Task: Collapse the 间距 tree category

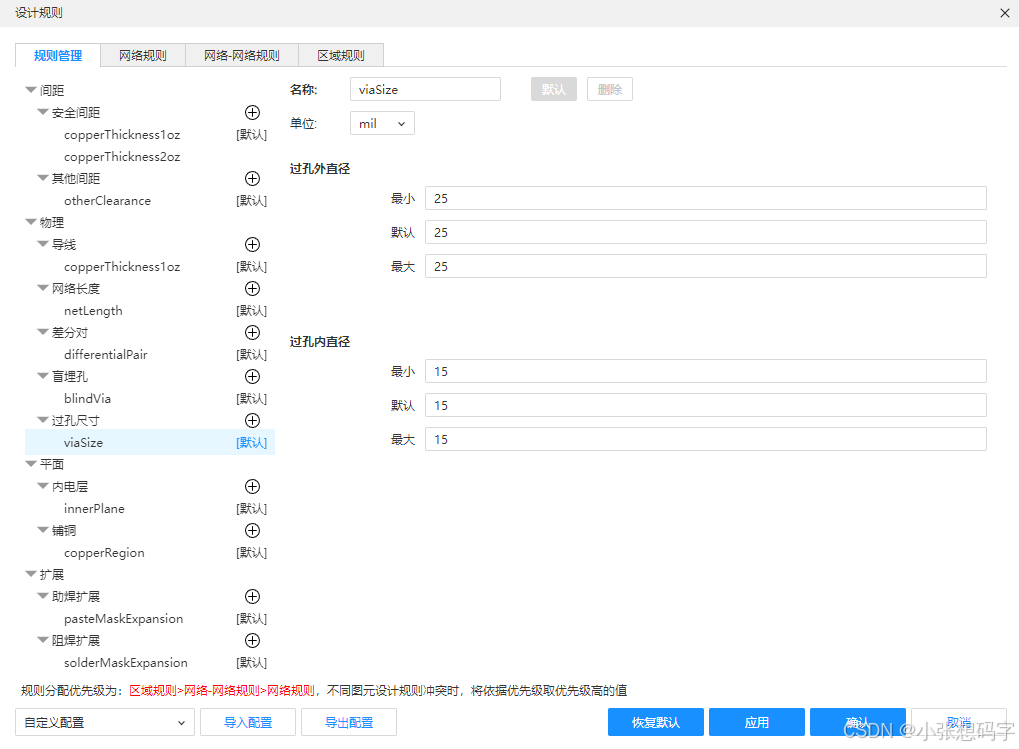Action: coord(31,90)
